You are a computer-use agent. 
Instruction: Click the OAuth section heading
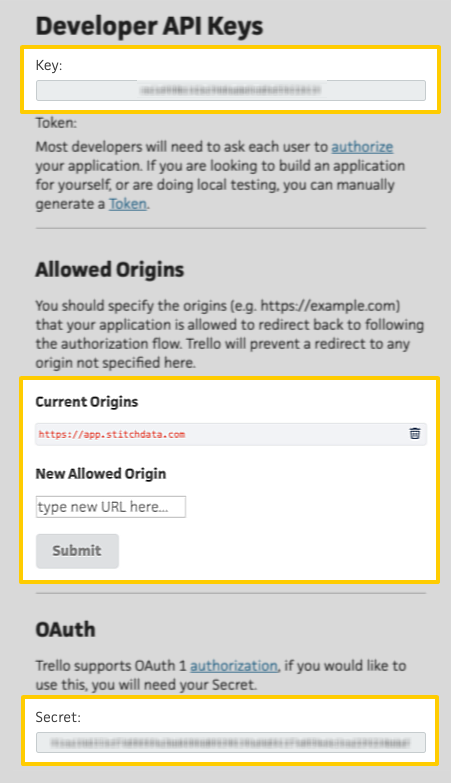[x=65, y=629]
